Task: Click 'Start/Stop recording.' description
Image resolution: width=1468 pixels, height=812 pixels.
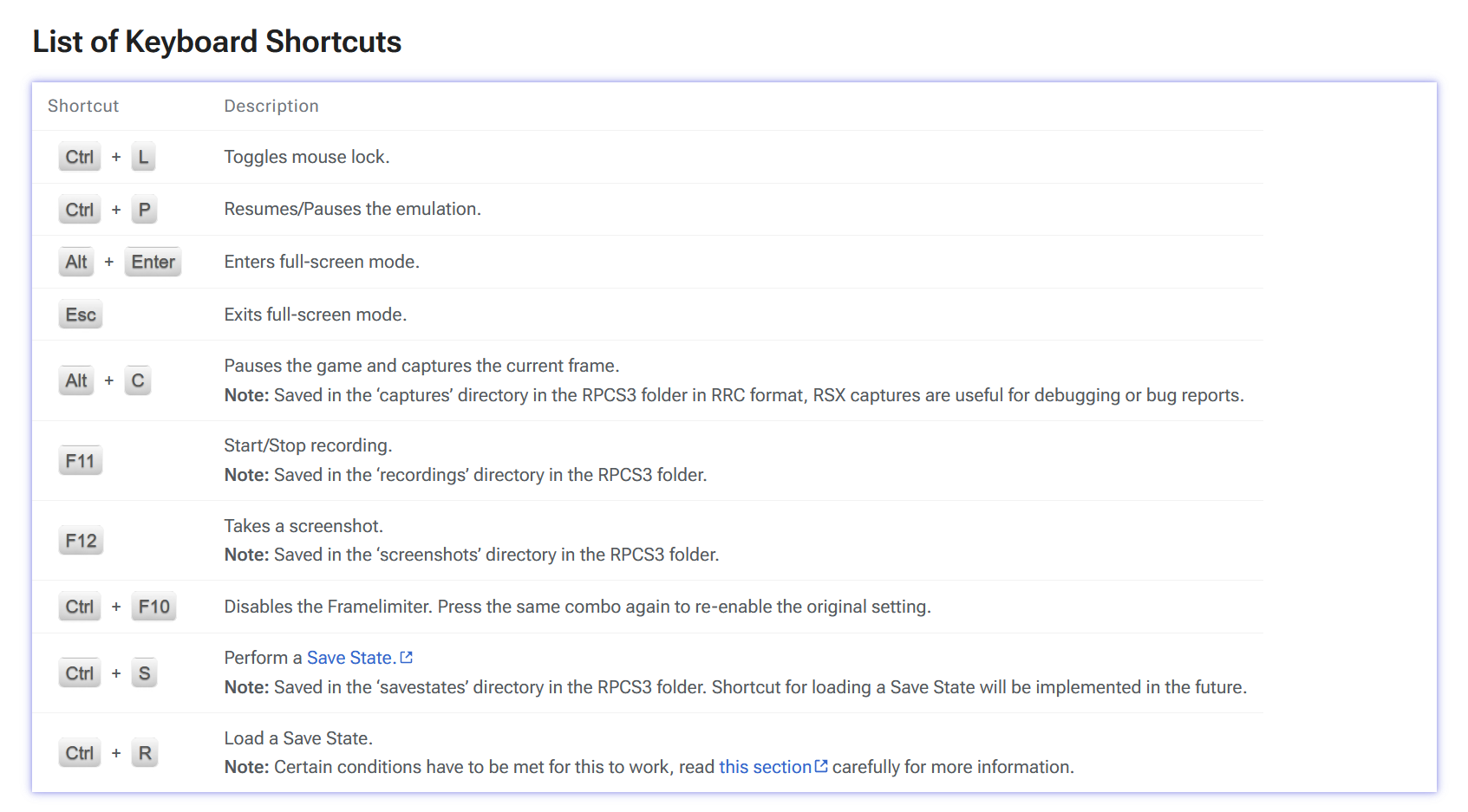Action: [x=308, y=445]
